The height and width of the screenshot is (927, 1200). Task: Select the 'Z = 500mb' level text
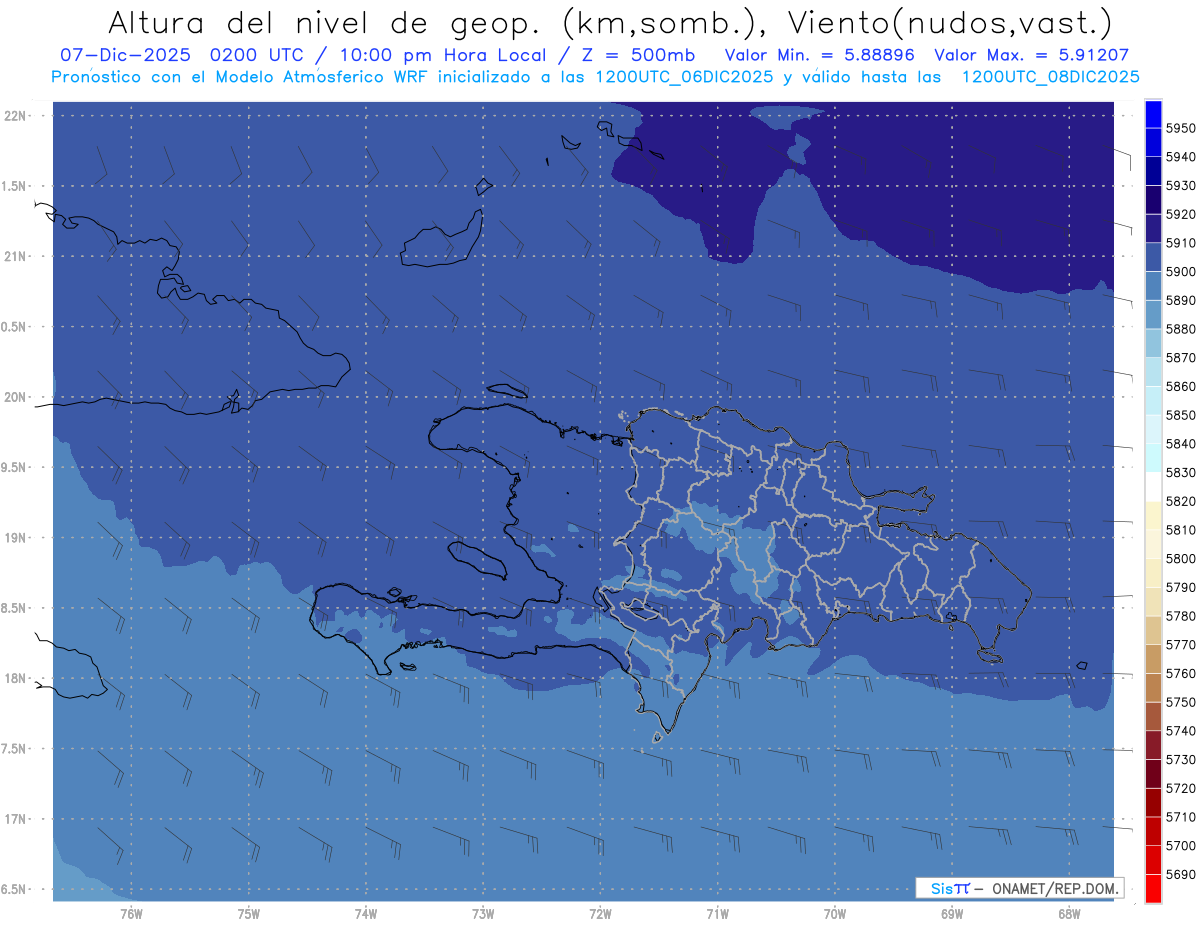point(640,56)
